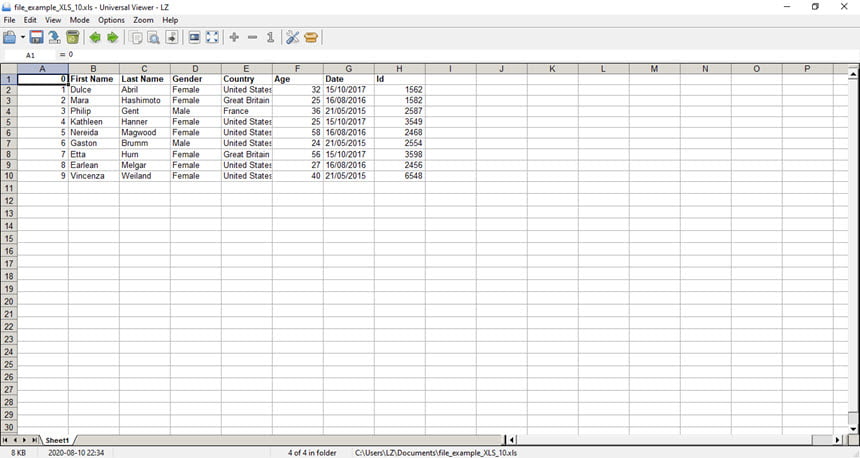Go to previous file with green left arrow
The image size is (860, 458).
click(x=95, y=37)
